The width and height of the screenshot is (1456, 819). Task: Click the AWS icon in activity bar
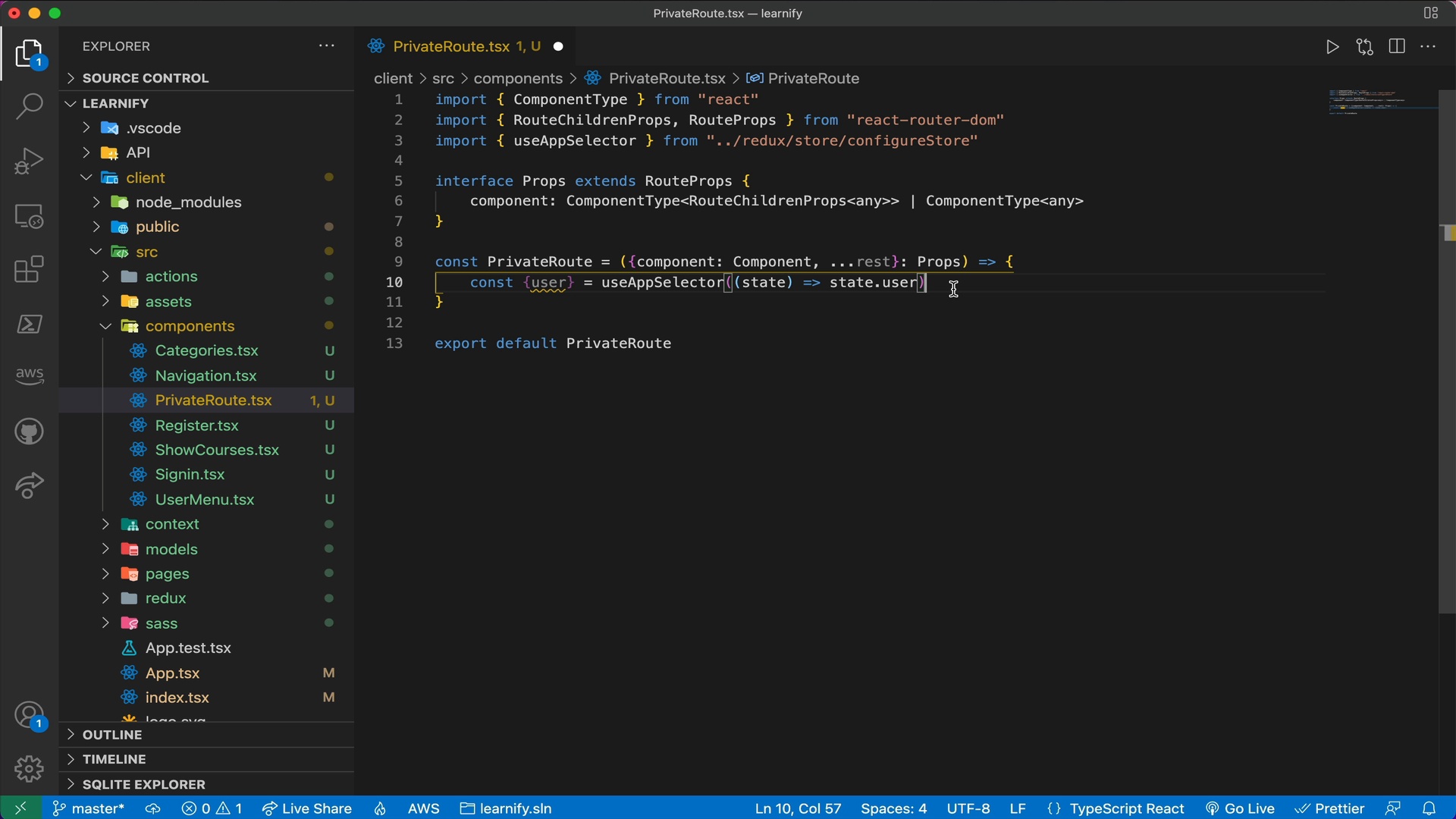(28, 374)
